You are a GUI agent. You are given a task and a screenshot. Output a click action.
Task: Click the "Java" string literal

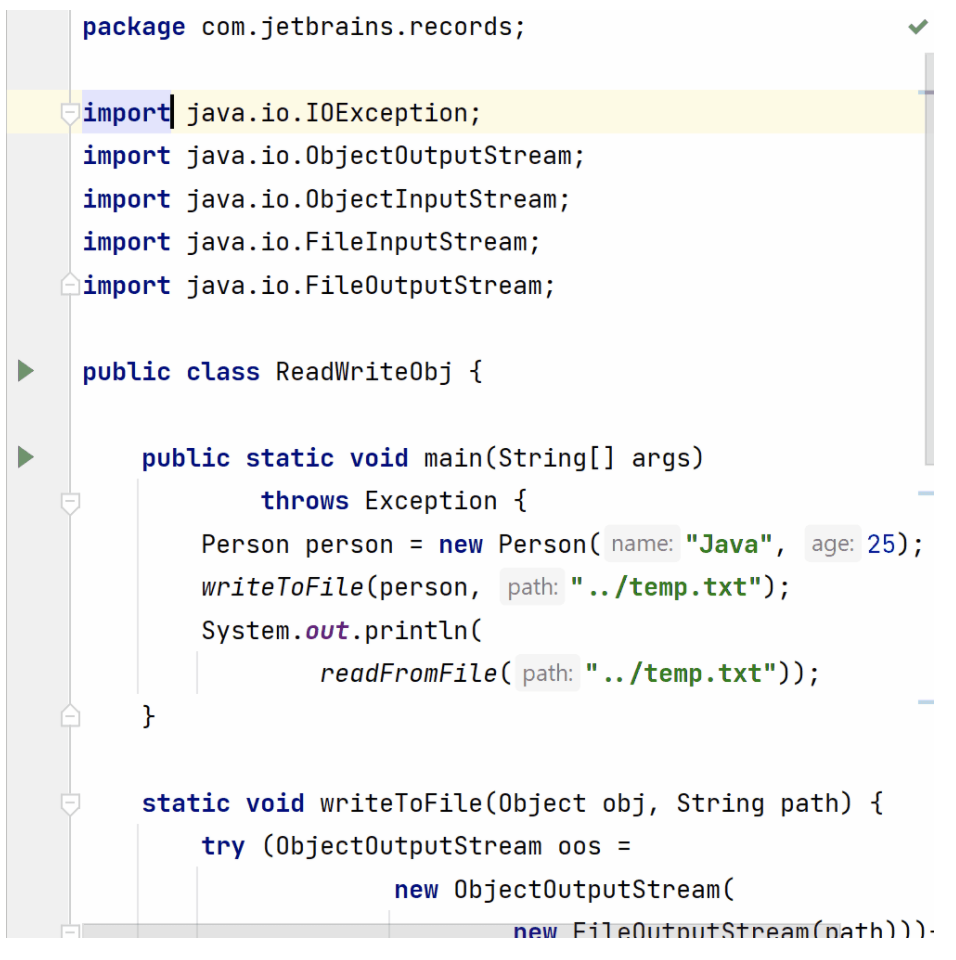(728, 545)
